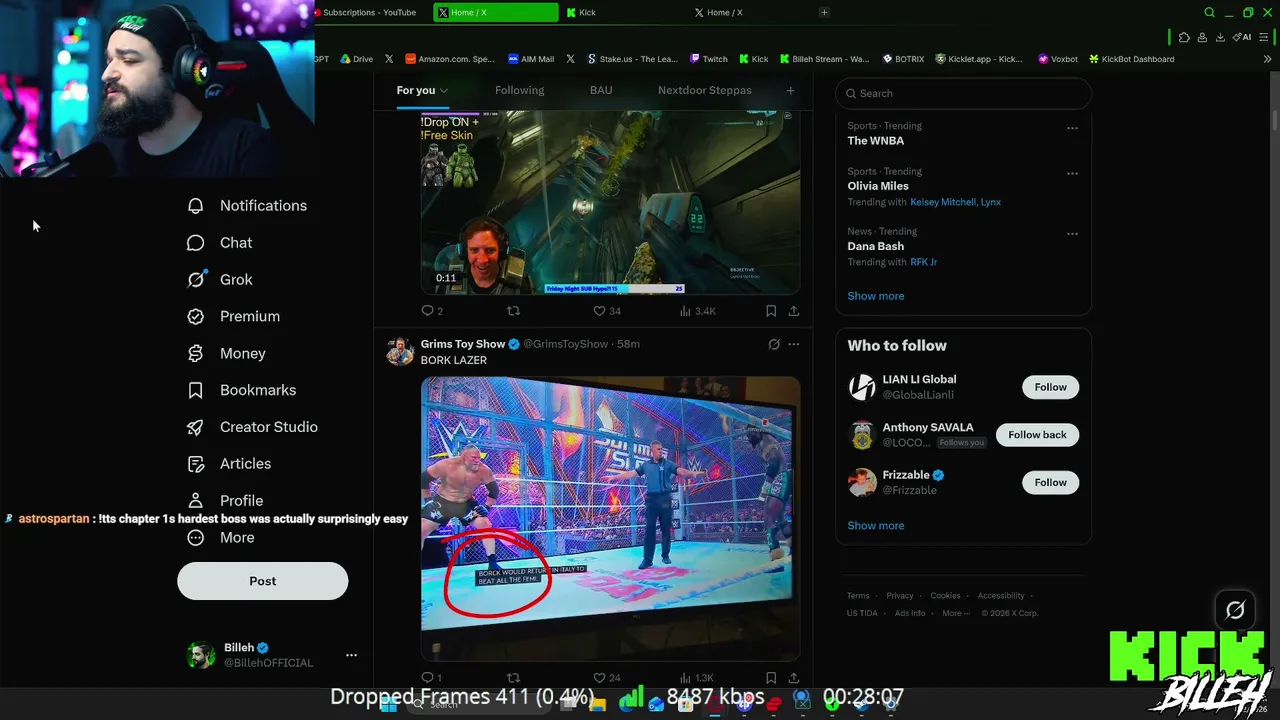Open a new browser tab
Screen dimensions: 1280x720
pos(824,13)
